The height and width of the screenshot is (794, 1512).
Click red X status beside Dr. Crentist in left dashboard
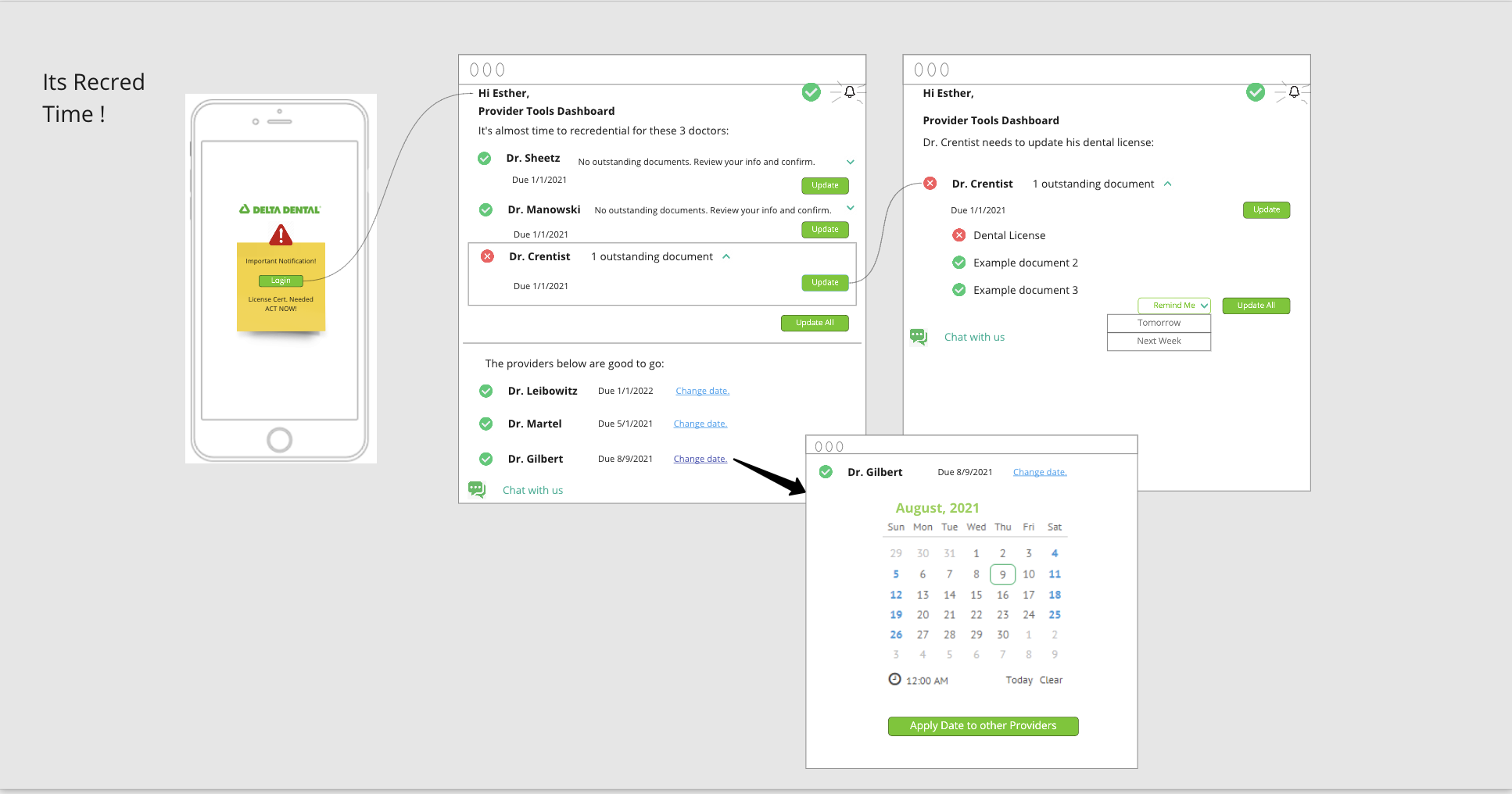(487, 256)
